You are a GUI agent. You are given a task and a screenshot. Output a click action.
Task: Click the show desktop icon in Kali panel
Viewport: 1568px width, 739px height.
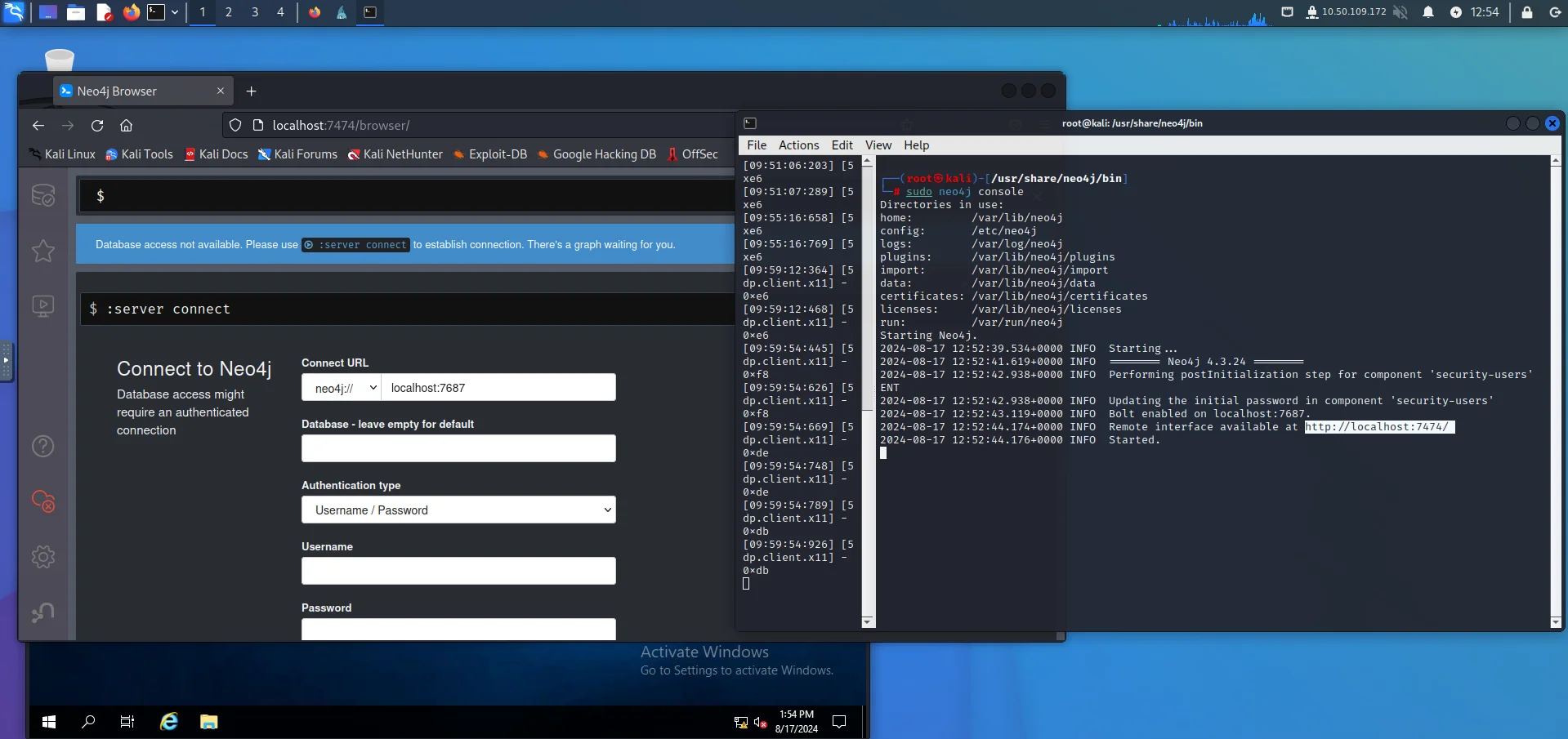(x=48, y=12)
